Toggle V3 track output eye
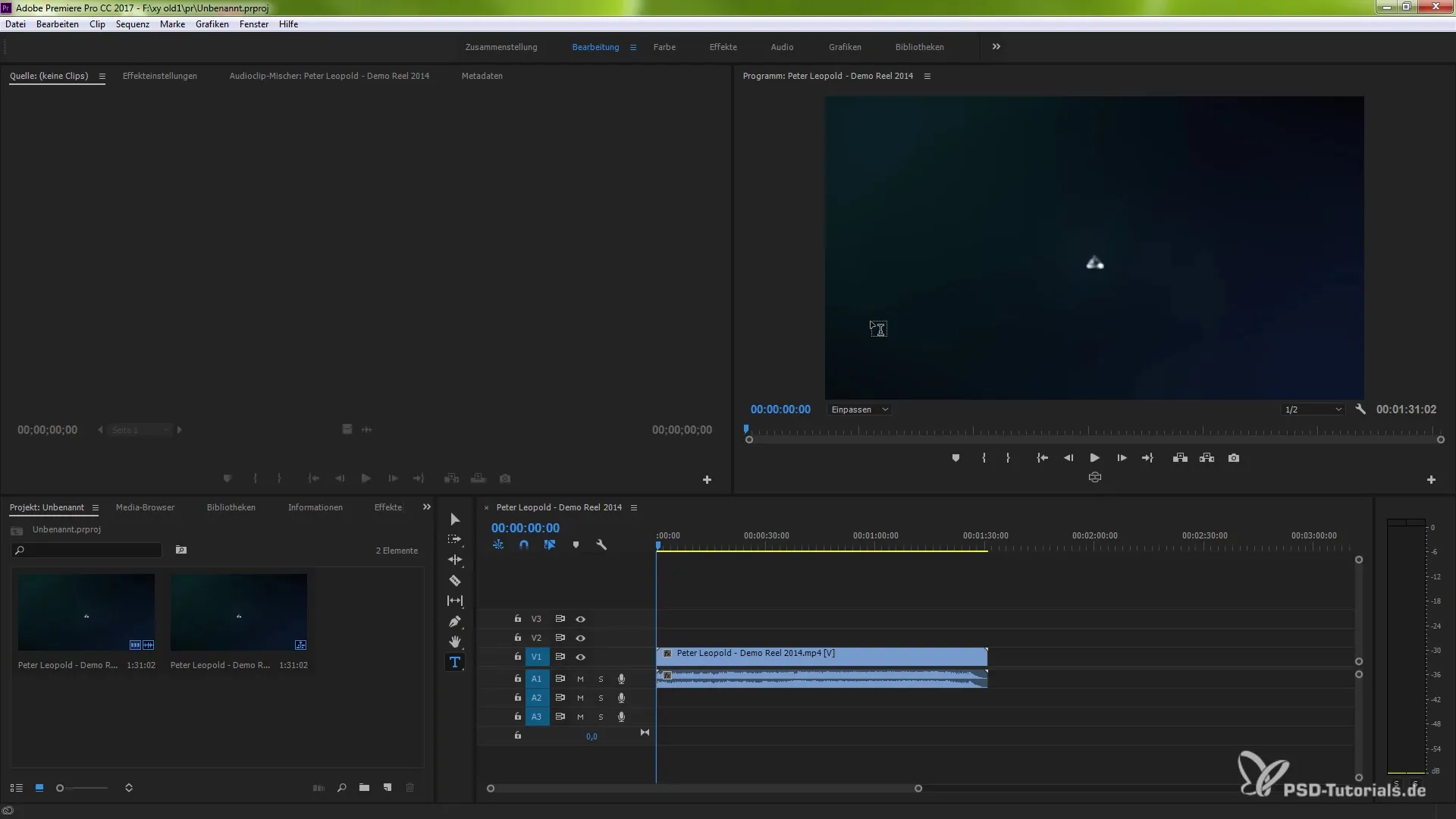This screenshot has height=819, width=1456. click(x=580, y=620)
